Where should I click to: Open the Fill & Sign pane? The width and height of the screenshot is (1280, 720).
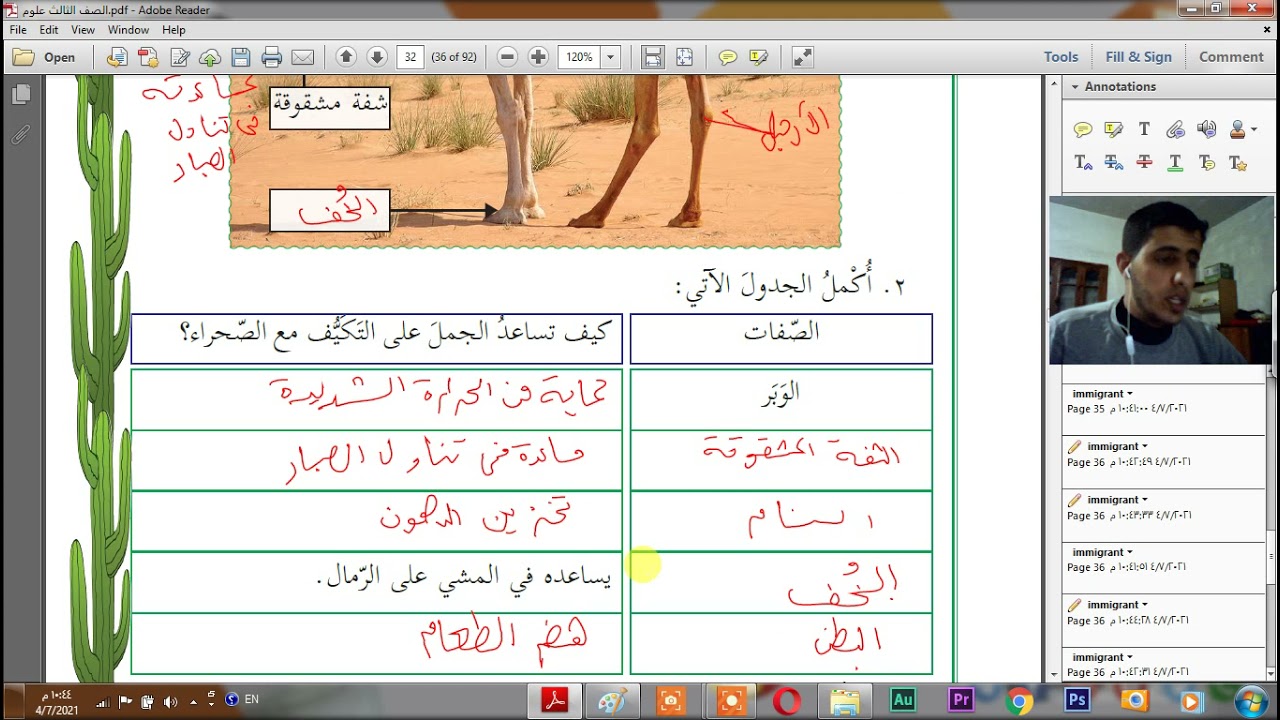tap(1138, 57)
